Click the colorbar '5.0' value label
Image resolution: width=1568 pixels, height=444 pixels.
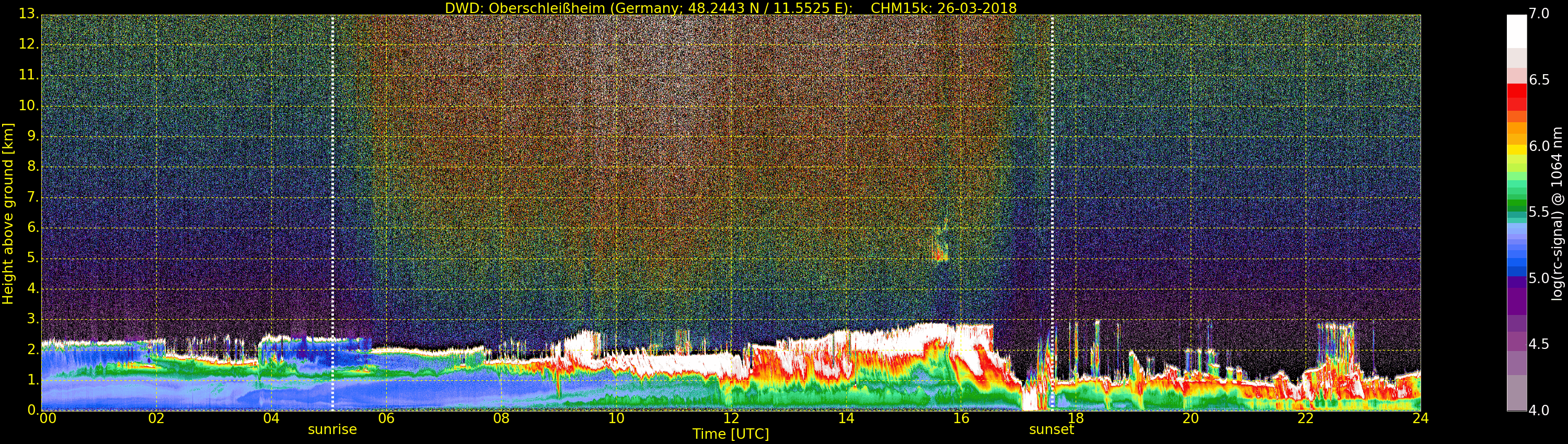click(x=1539, y=278)
